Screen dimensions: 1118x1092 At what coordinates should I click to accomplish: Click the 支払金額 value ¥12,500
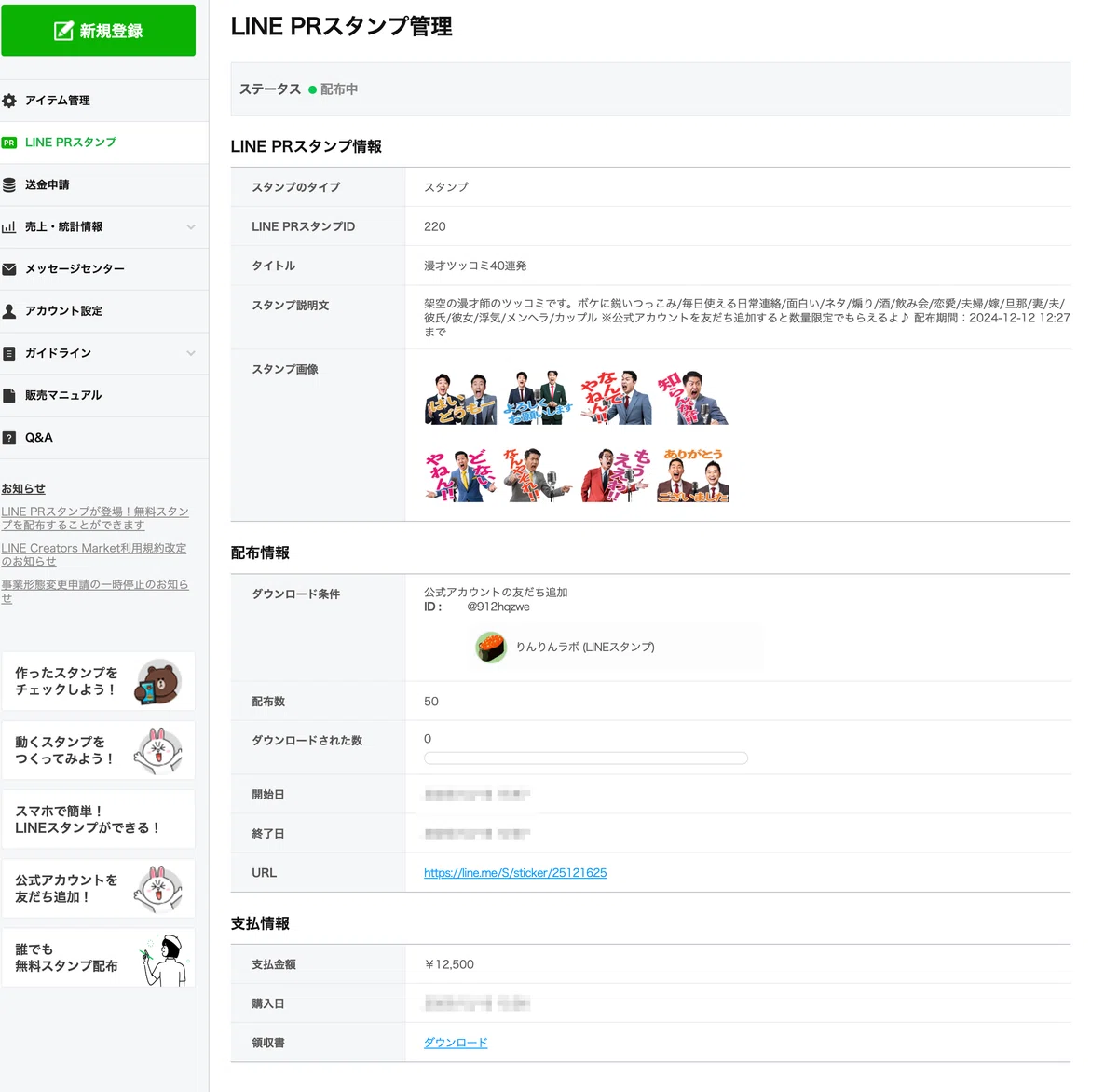click(449, 964)
